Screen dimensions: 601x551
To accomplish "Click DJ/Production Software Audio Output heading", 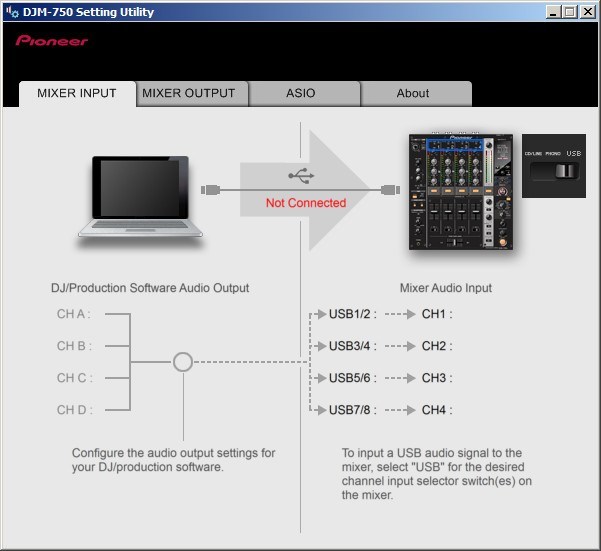I will (150, 288).
